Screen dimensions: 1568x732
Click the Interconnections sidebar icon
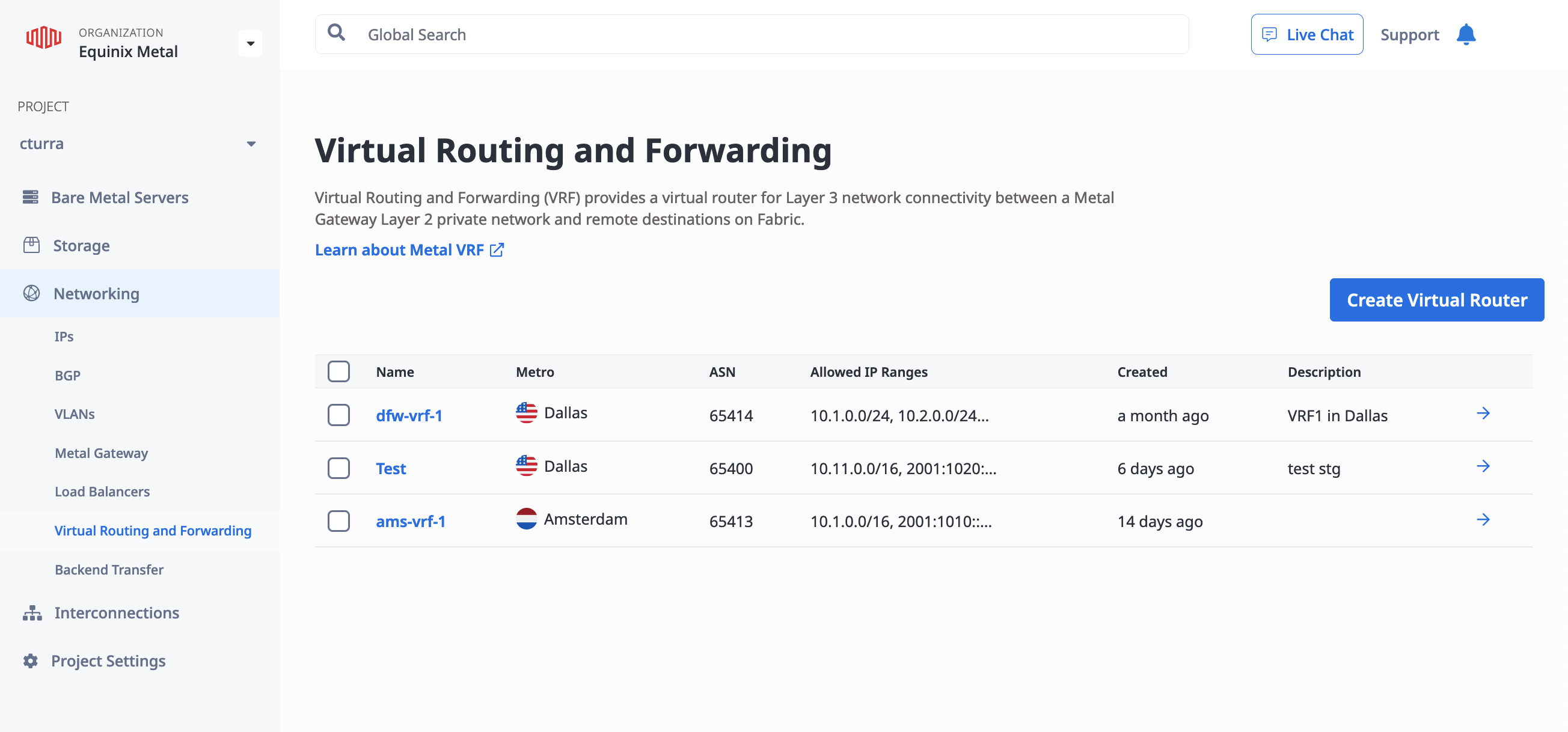[32, 613]
